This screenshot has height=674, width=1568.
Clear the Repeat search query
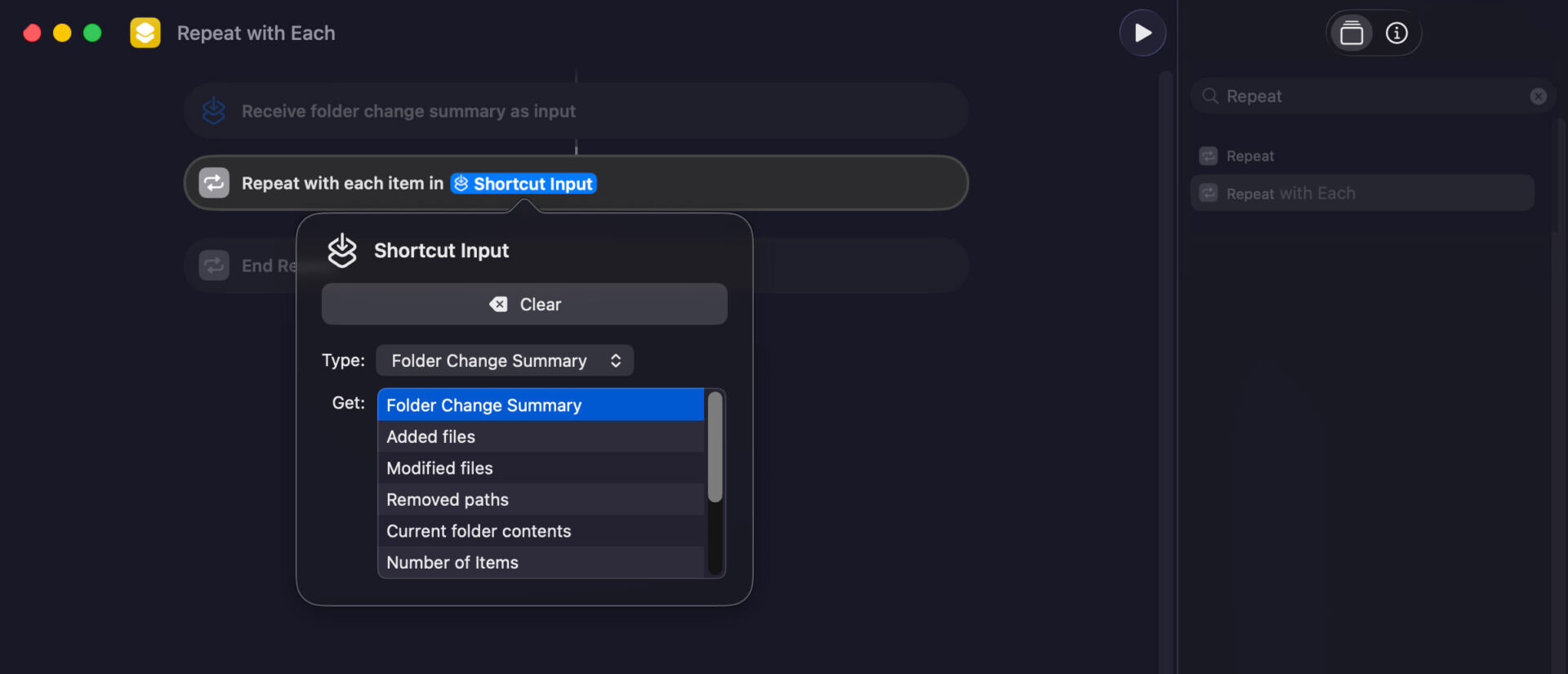click(x=1539, y=96)
